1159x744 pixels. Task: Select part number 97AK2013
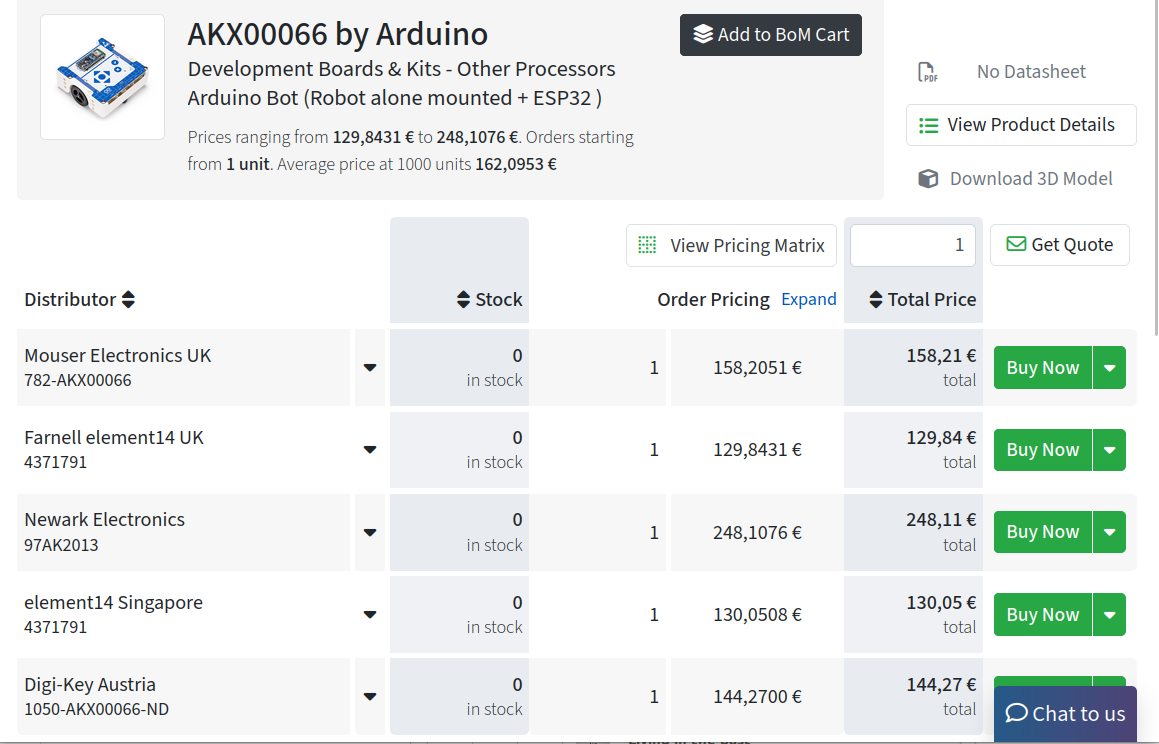pyautogui.click(x=61, y=545)
